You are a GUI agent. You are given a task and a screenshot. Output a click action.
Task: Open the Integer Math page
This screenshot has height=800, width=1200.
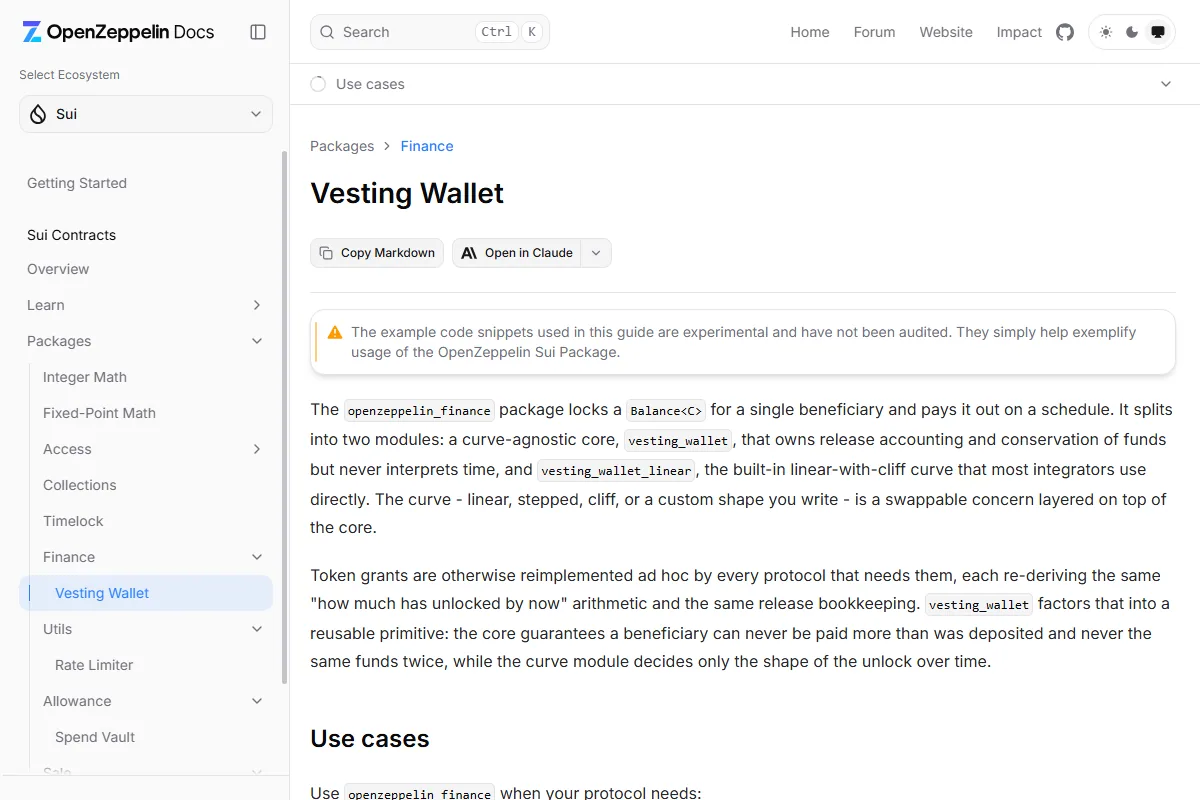point(85,377)
